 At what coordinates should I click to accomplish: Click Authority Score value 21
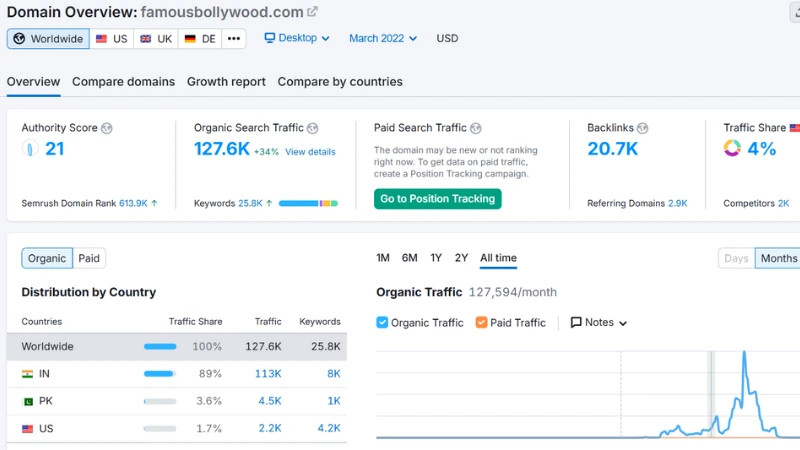tap(55, 149)
